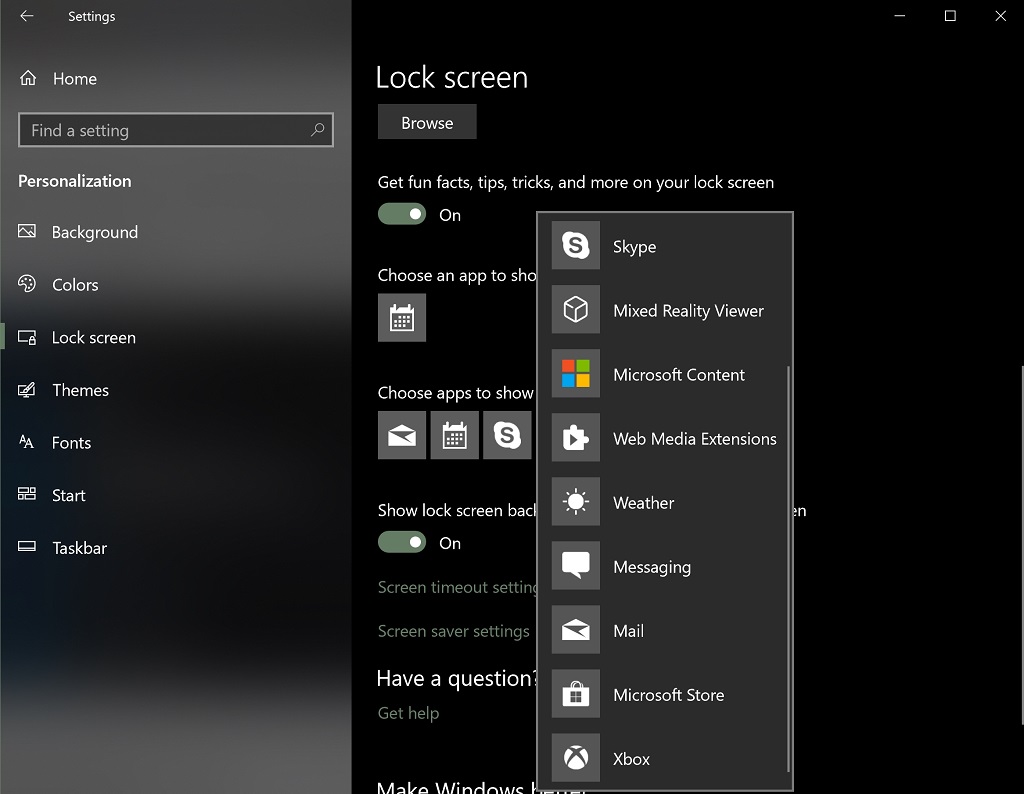1024x794 pixels.
Task: Select Microsoft Store from the app list
Action: tap(665, 693)
